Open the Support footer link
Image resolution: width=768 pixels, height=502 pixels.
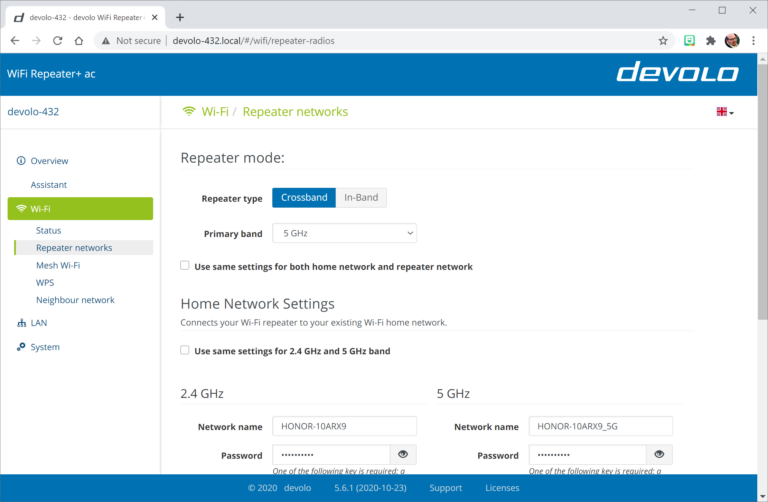point(446,488)
